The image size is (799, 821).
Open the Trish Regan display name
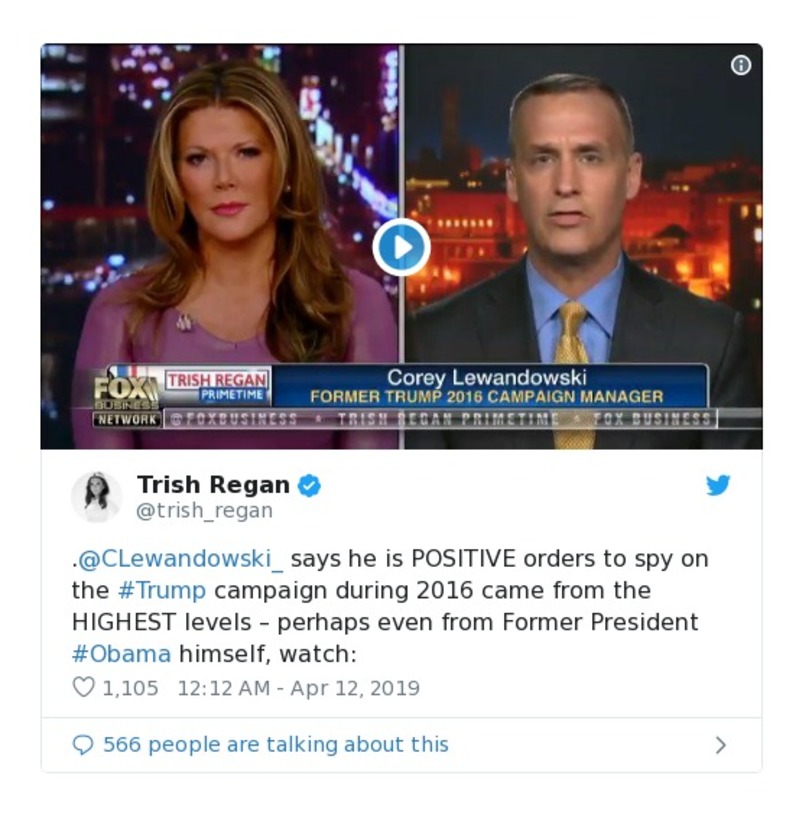[x=213, y=485]
